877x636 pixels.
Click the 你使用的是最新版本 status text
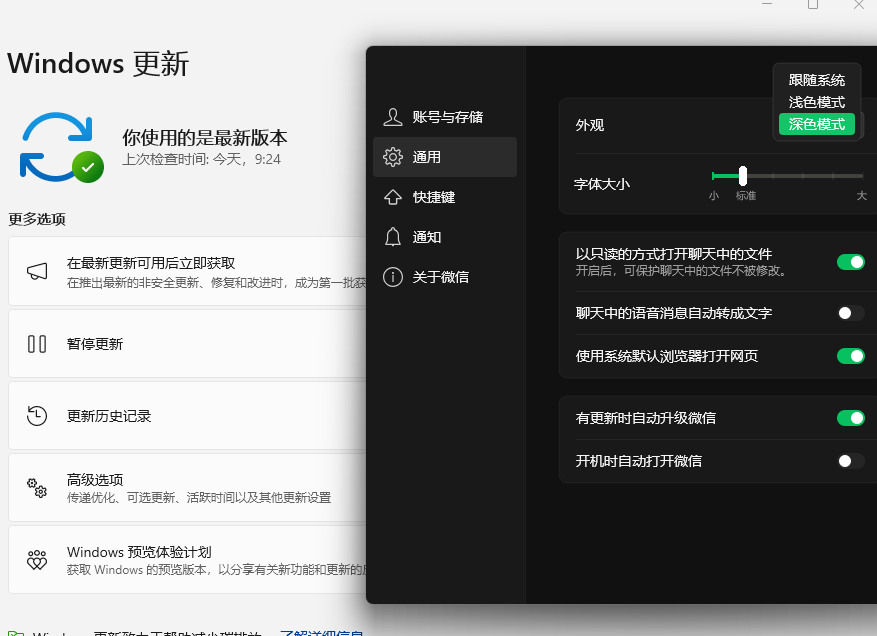pyautogui.click(x=205, y=138)
